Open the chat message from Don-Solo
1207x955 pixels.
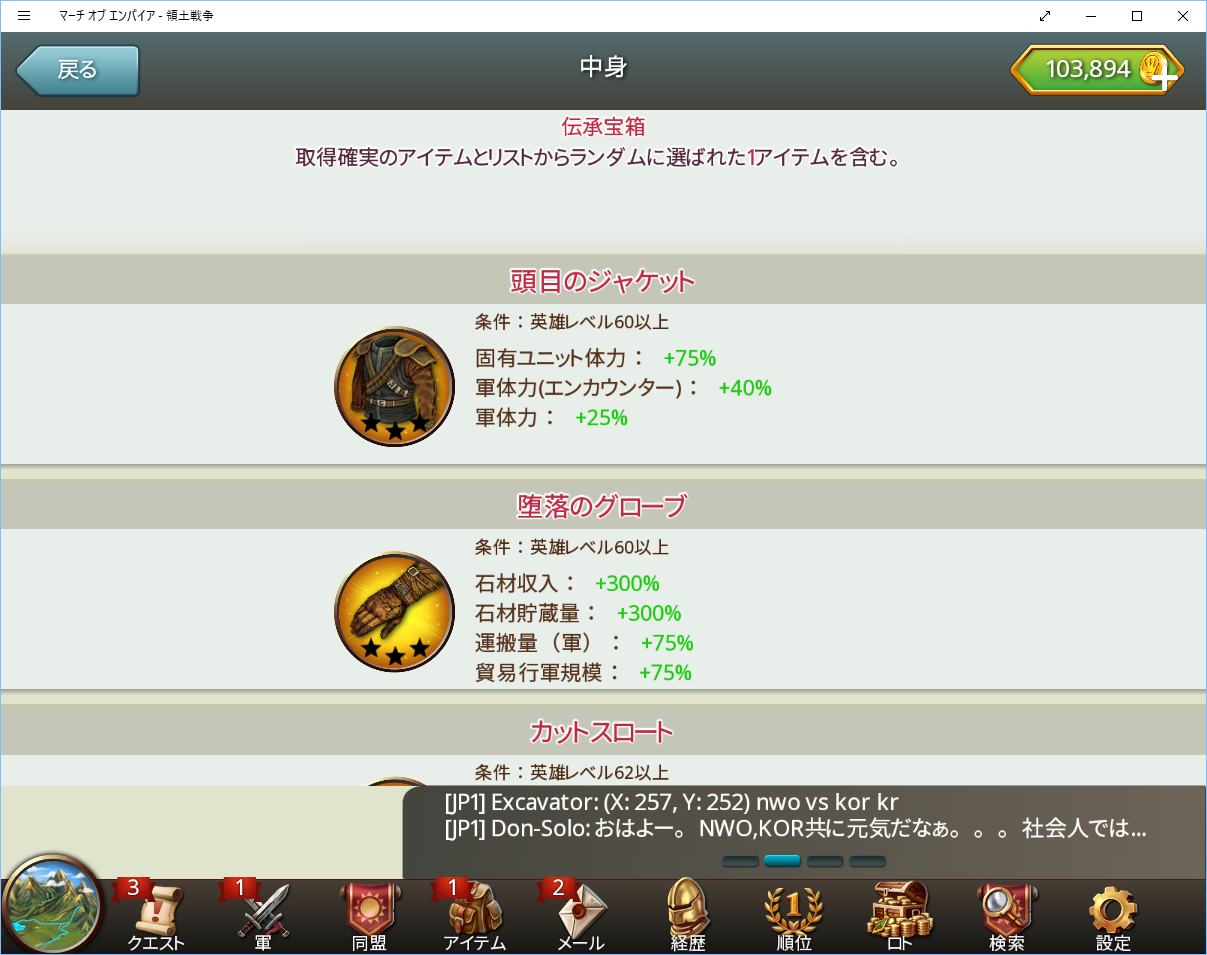point(795,829)
